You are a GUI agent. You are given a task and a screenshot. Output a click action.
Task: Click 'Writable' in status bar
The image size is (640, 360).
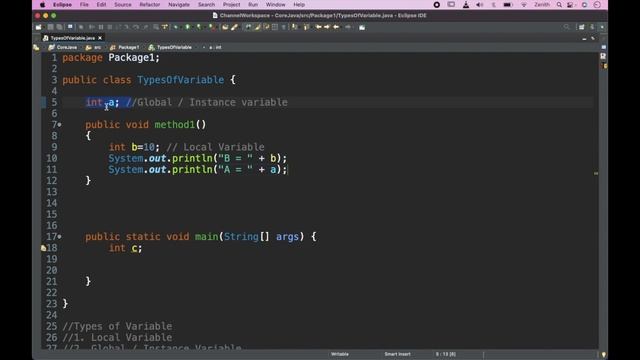point(340,354)
